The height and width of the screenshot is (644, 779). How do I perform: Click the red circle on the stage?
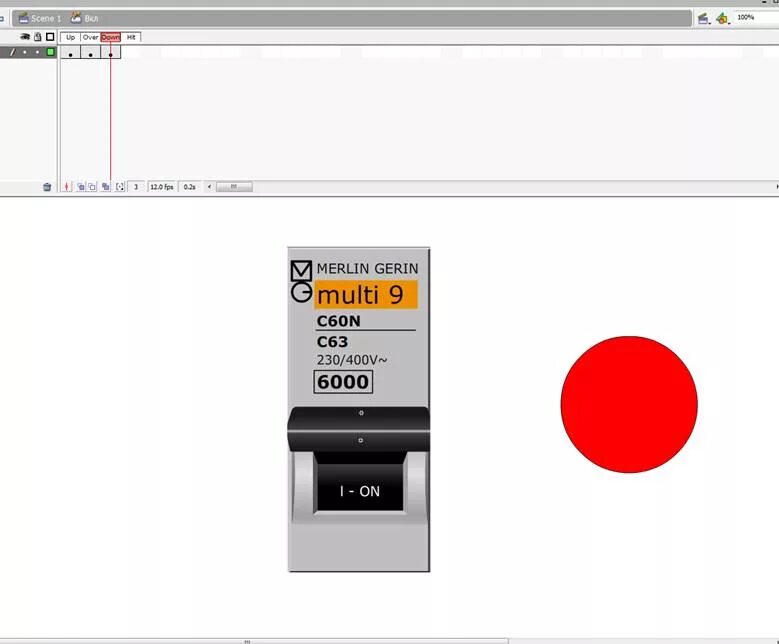[x=629, y=404]
